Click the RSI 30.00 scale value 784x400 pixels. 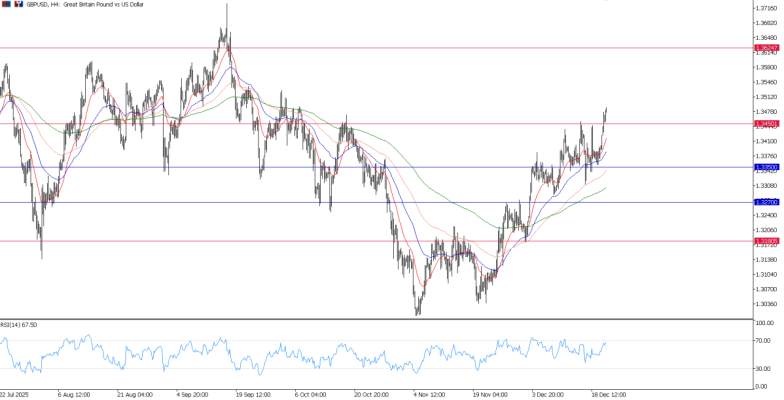766,368
